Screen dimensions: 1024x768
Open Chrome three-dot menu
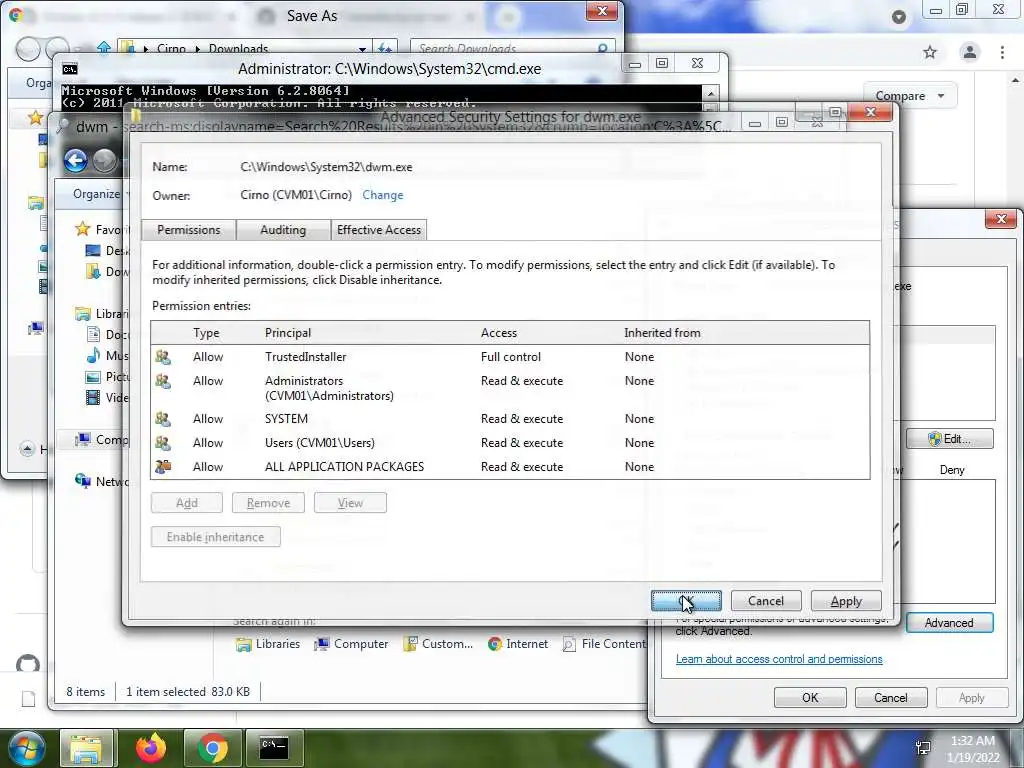click(1002, 52)
